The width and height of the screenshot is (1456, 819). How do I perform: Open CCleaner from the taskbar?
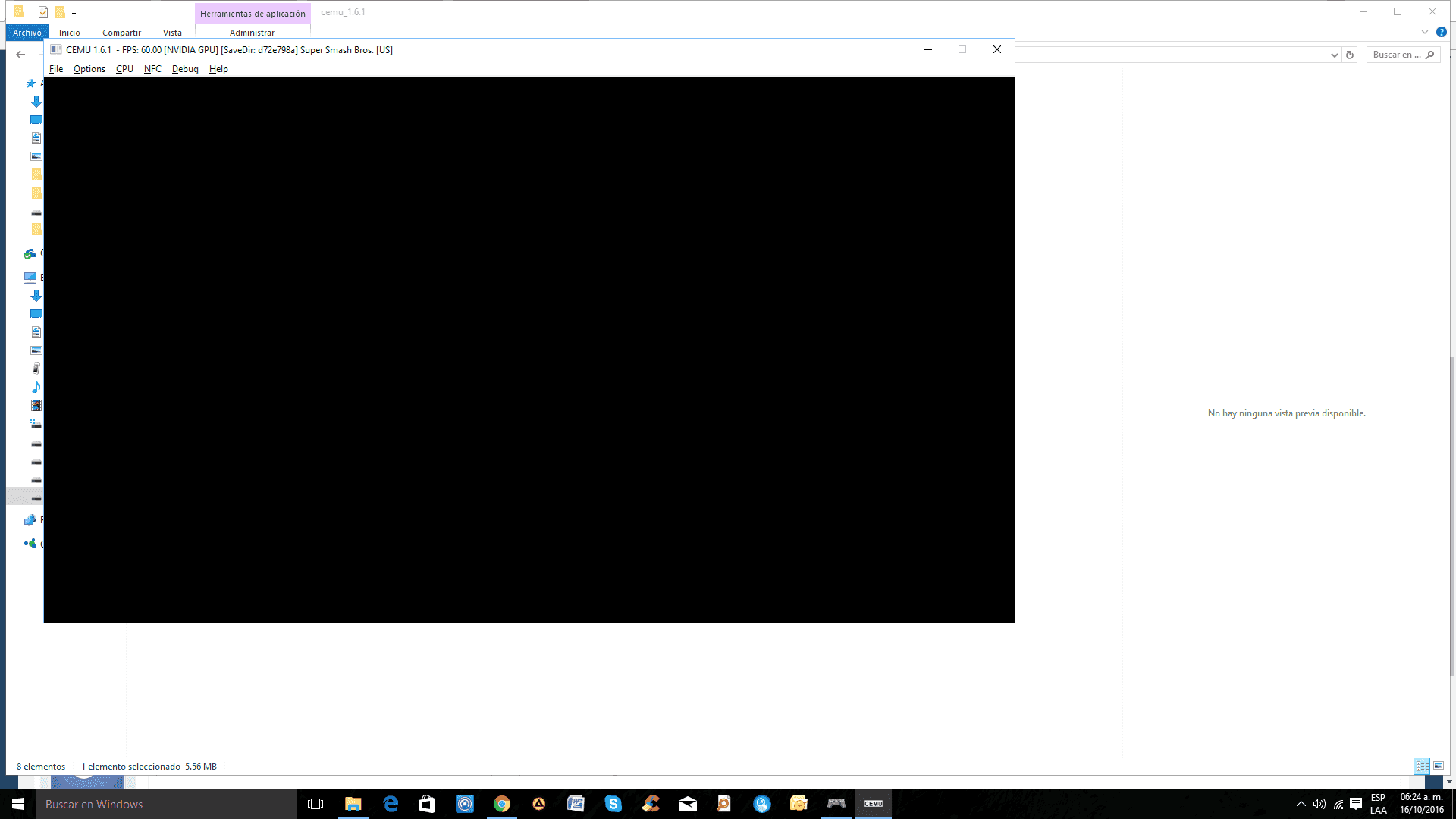click(x=651, y=804)
